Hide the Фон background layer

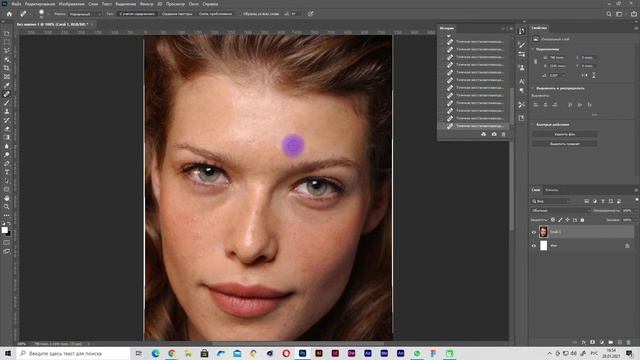pos(533,246)
